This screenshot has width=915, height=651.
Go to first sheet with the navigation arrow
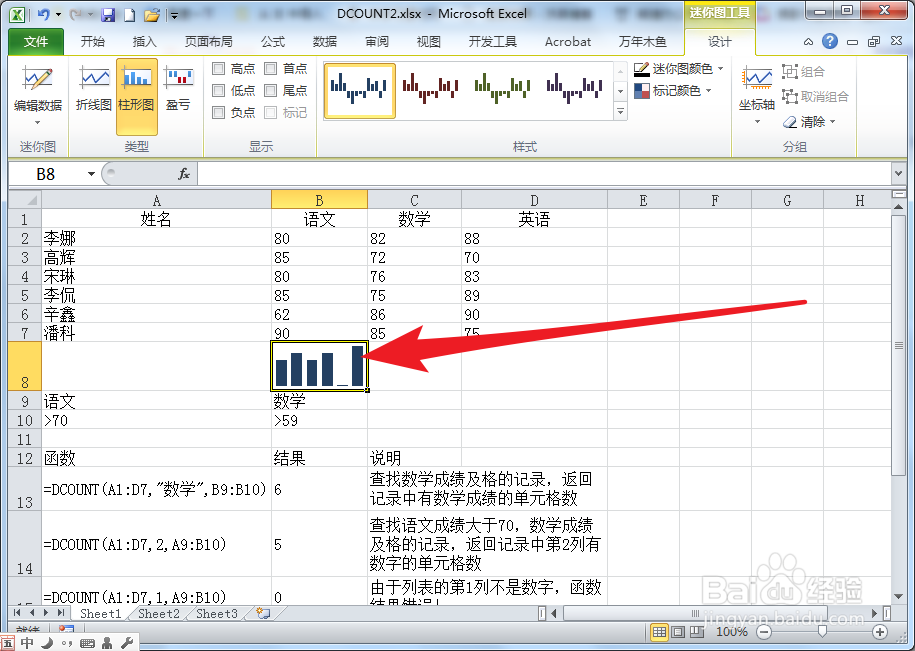tap(17, 612)
